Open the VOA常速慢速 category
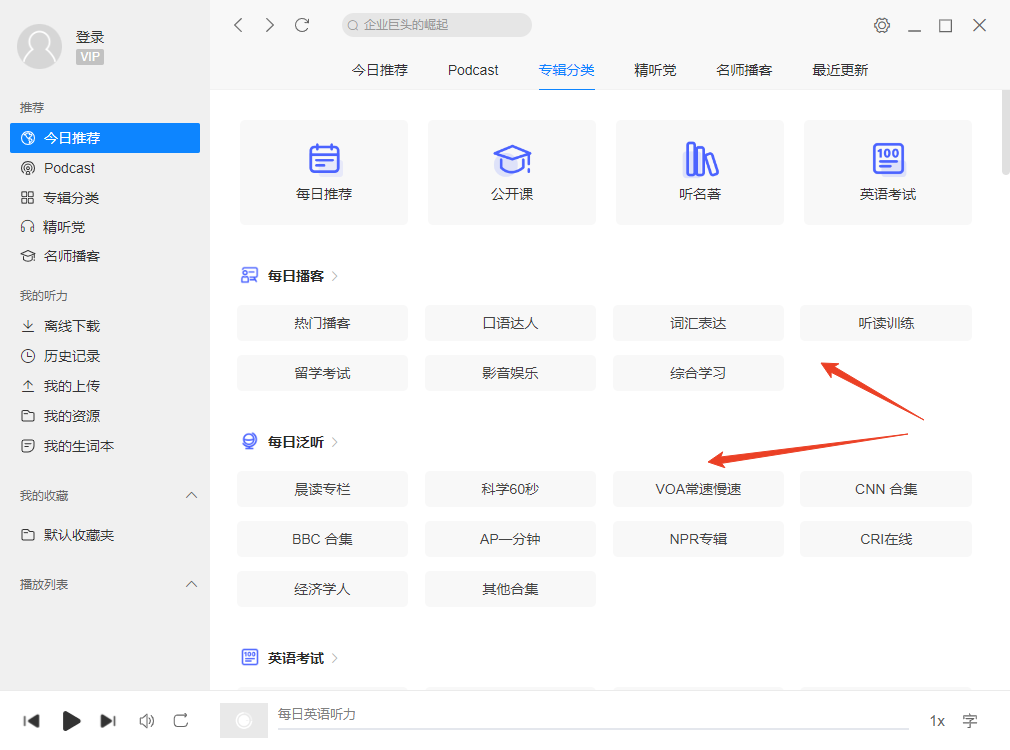This screenshot has height=750, width=1010. click(x=698, y=489)
